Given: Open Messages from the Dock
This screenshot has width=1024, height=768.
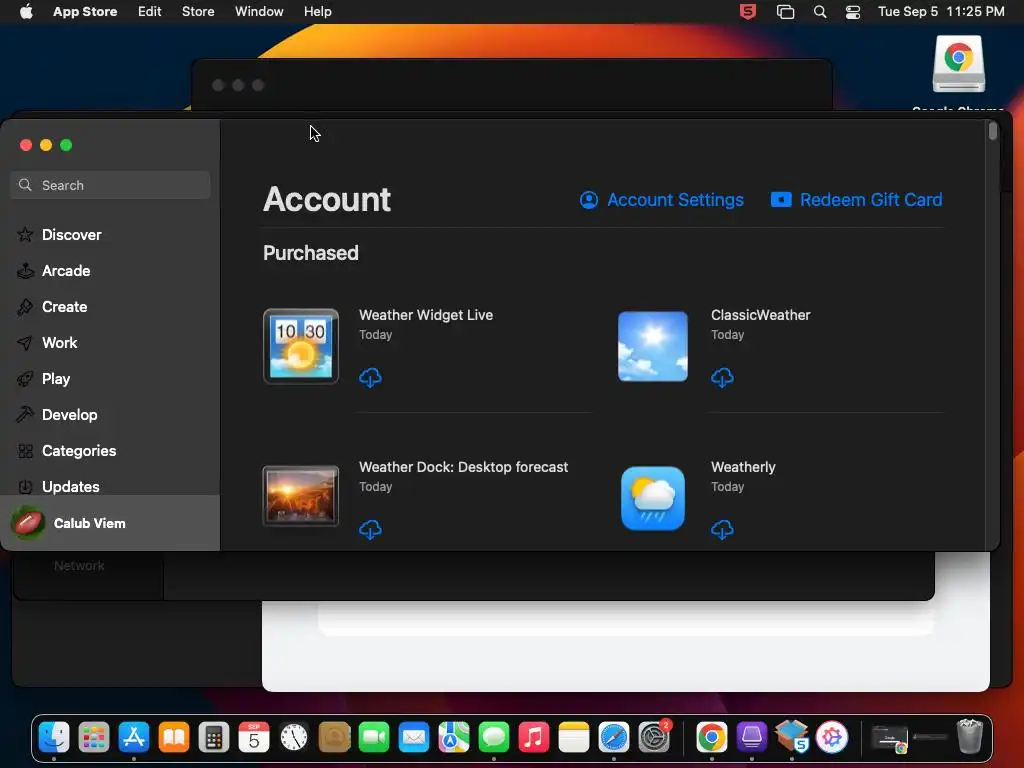Looking at the screenshot, I should pos(494,737).
